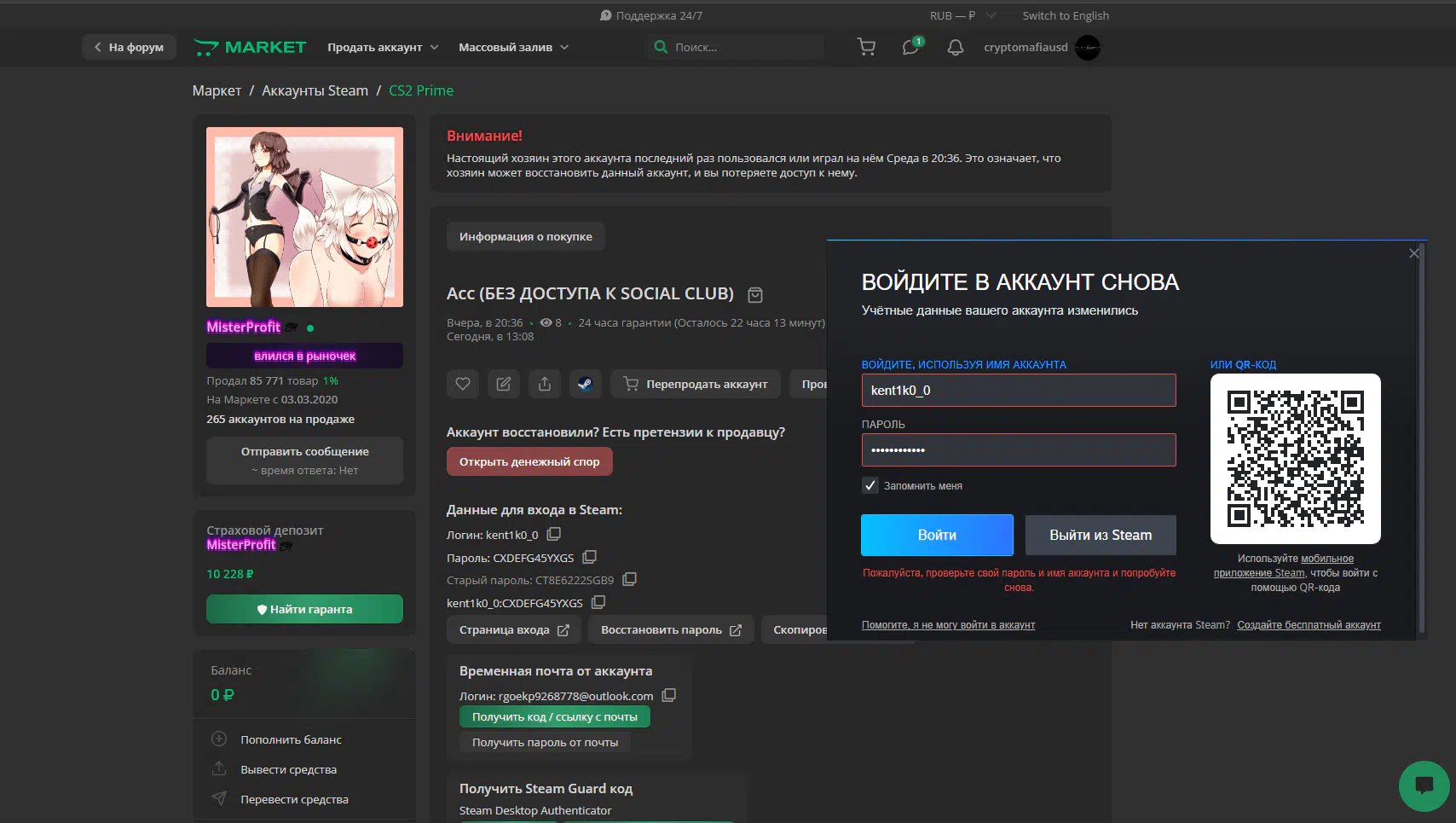Click Получить пароль от почты
This screenshot has width=1456, height=823.
tap(546, 742)
